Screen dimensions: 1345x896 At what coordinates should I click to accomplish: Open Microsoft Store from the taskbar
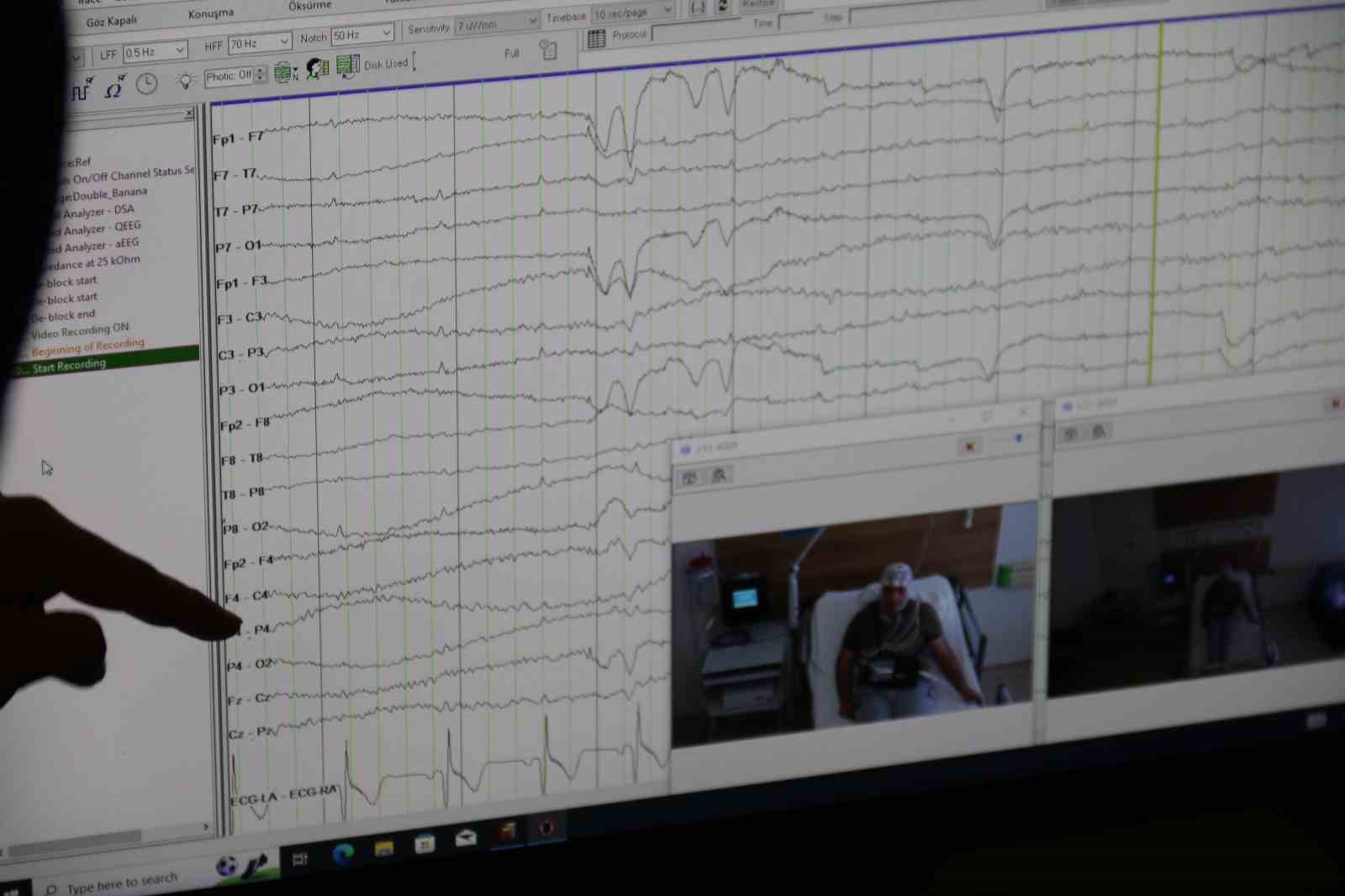[x=425, y=843]
